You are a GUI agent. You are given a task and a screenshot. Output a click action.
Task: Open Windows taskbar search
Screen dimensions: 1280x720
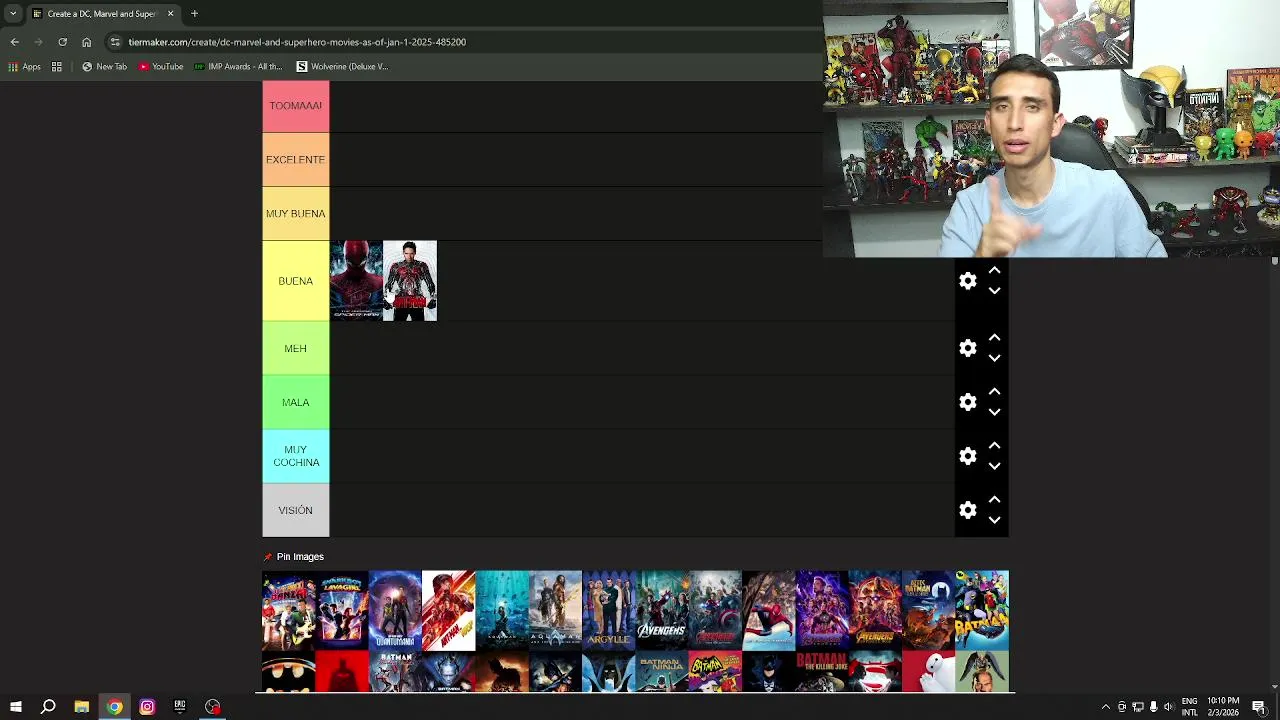tap(48, 707)
